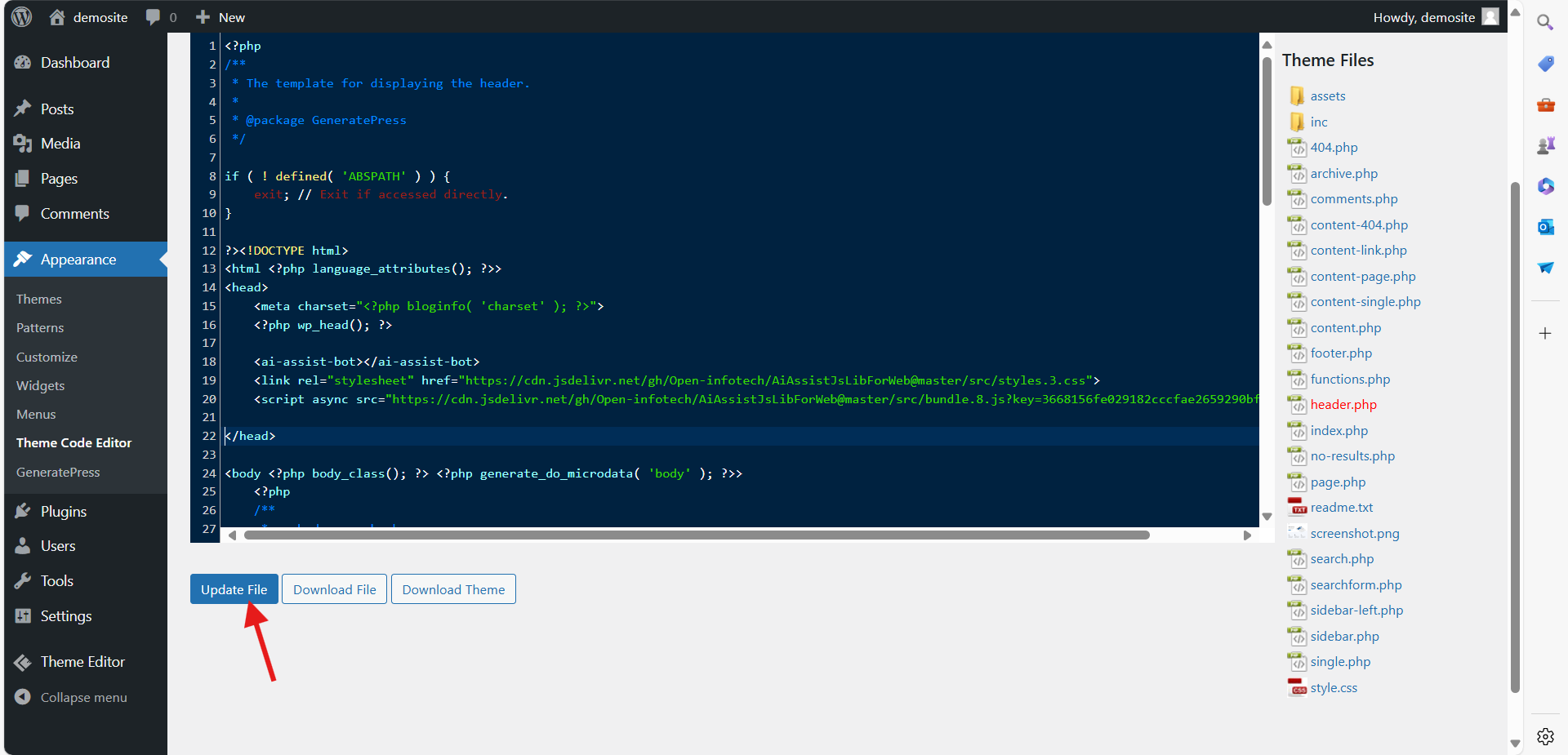The height and width of the screenshot is (755, 1568).
Task: Open the Themes submenu item
Action: coord(39,300)
